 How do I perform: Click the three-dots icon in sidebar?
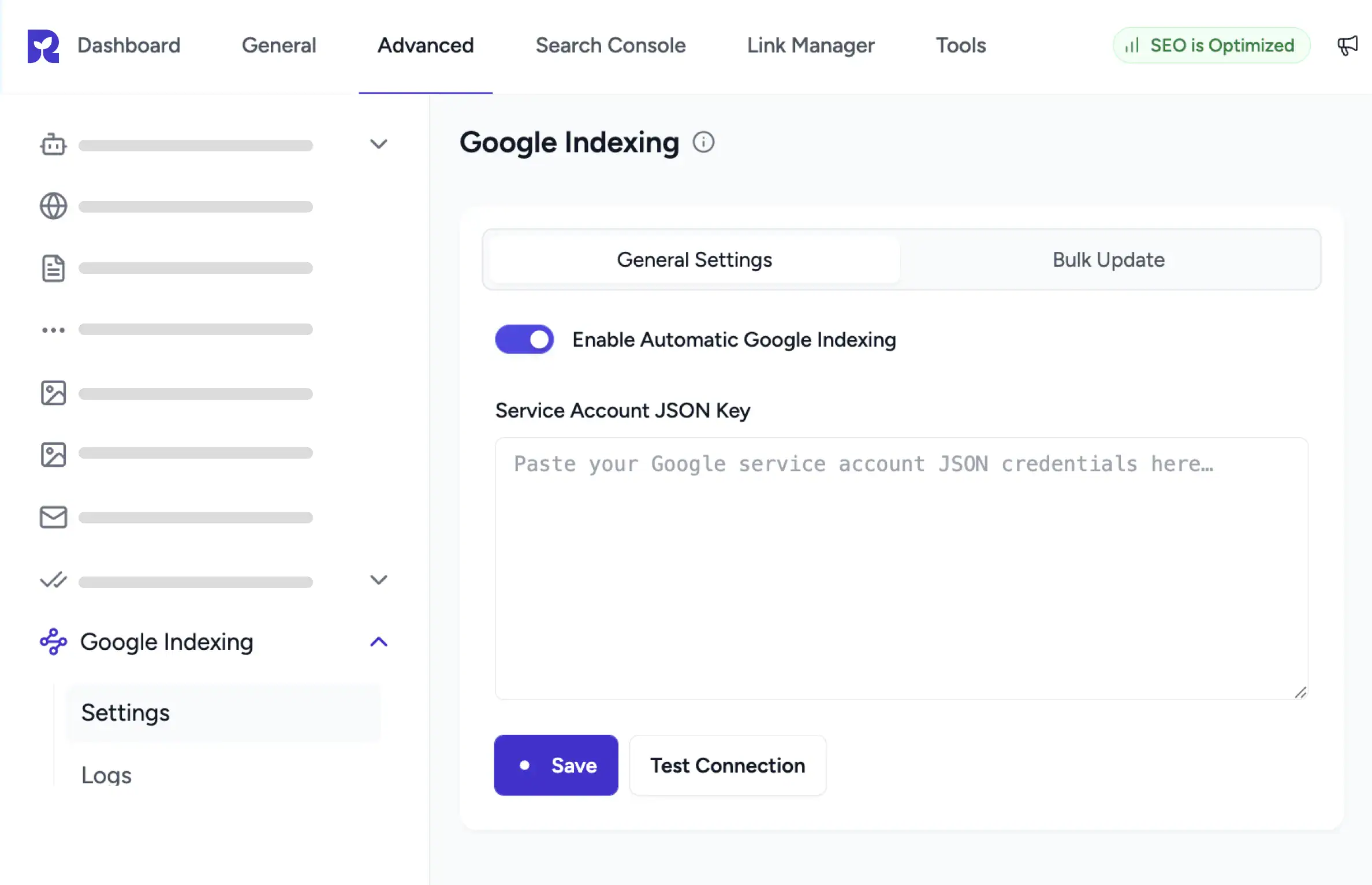coord(53,330)
